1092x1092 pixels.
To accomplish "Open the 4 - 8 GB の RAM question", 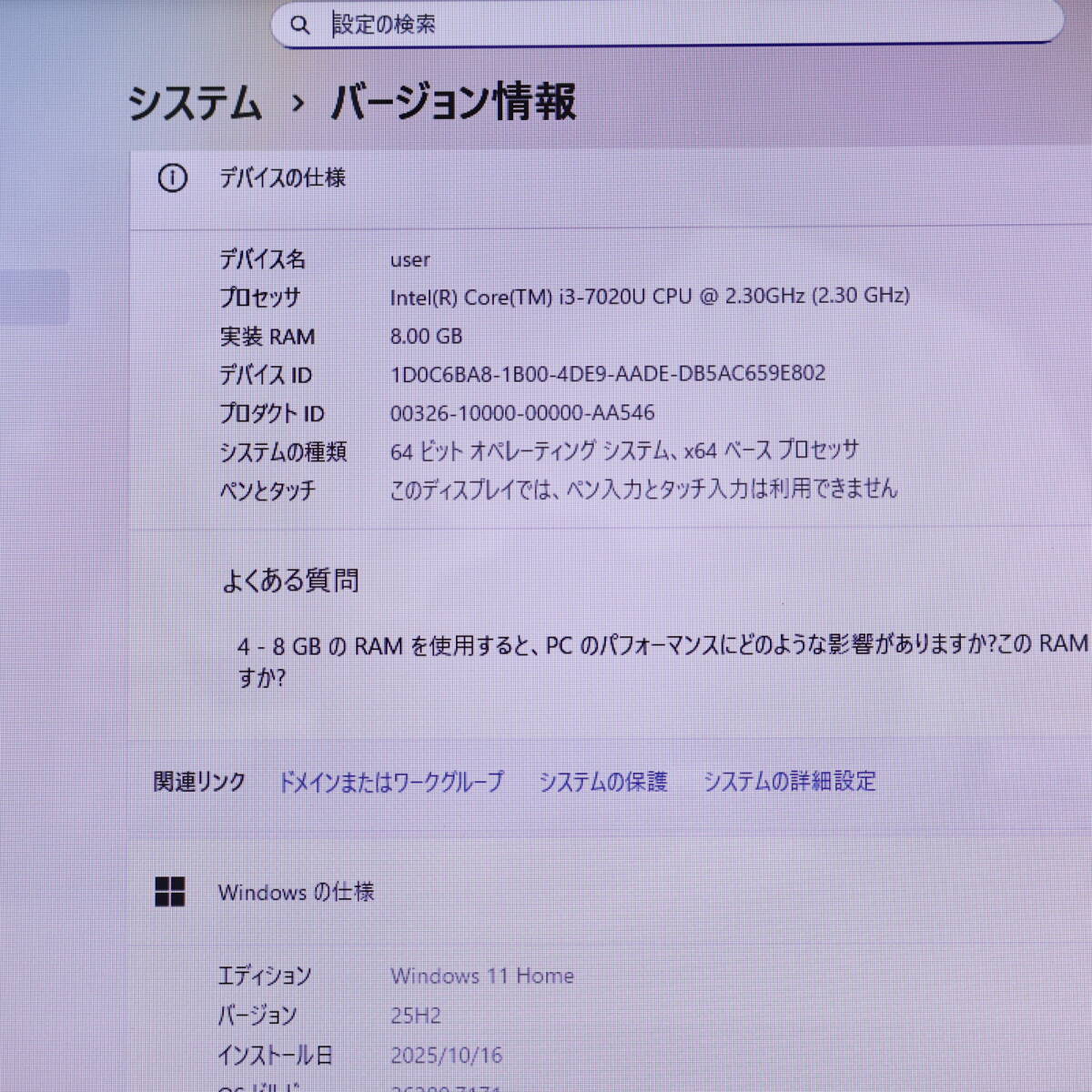I will 662,661.
